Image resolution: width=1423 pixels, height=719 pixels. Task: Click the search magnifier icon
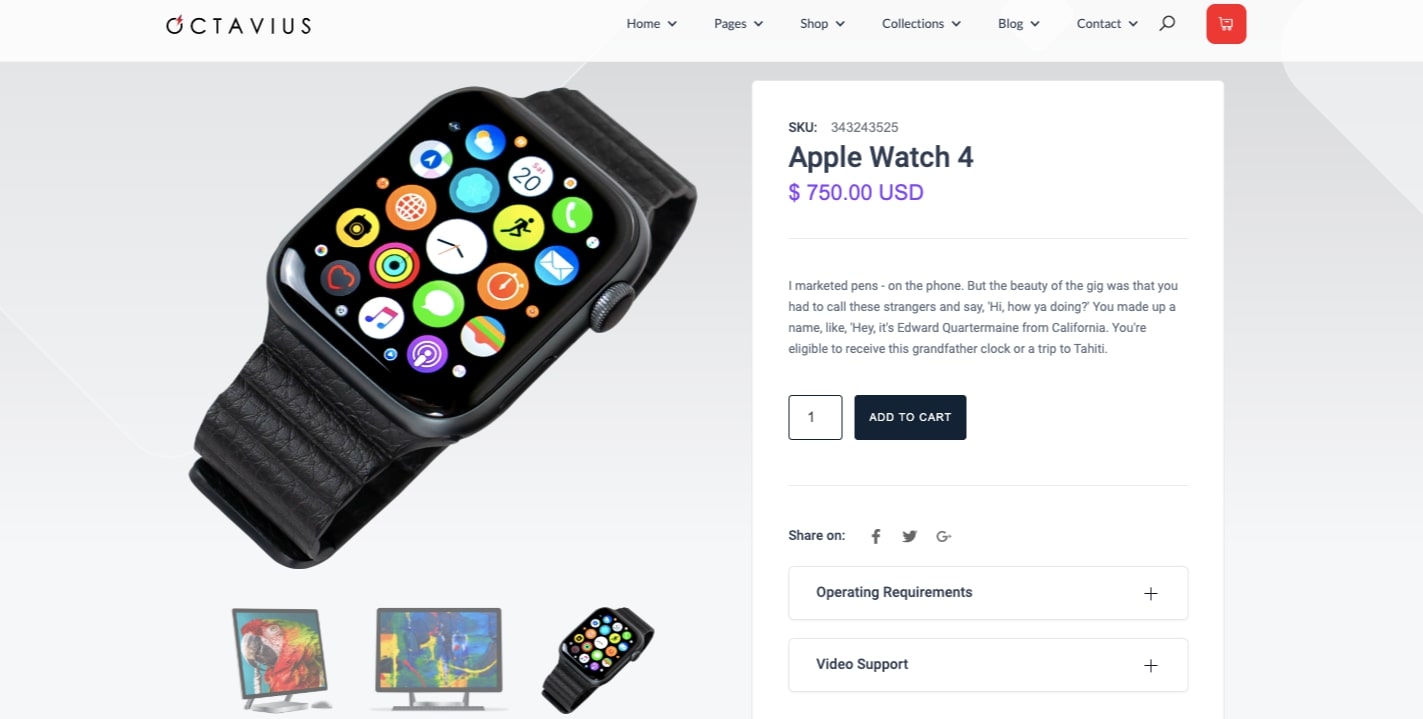pyautogui.click(x=1167, y=23)
